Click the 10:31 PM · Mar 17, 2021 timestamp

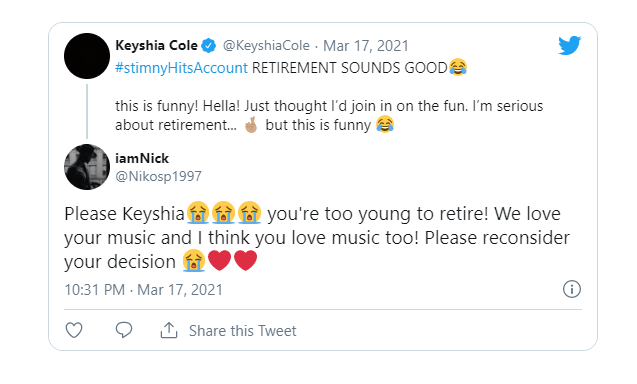click(x=143, y=290)
